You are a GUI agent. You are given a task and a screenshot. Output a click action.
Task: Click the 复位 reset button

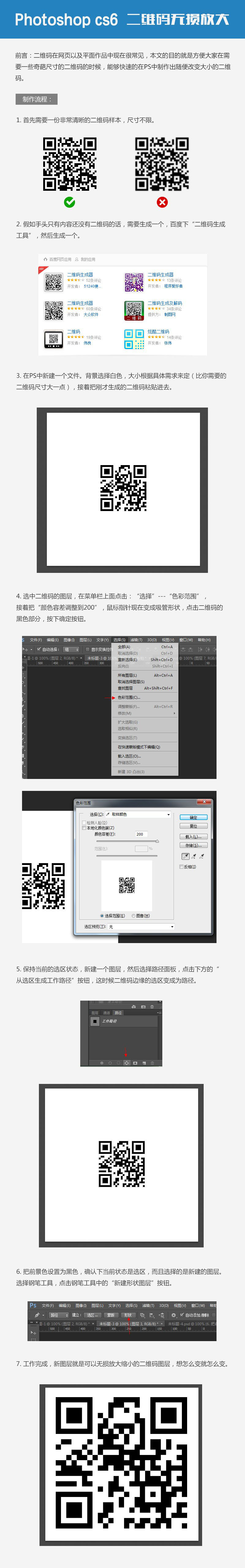pos(193,826)
